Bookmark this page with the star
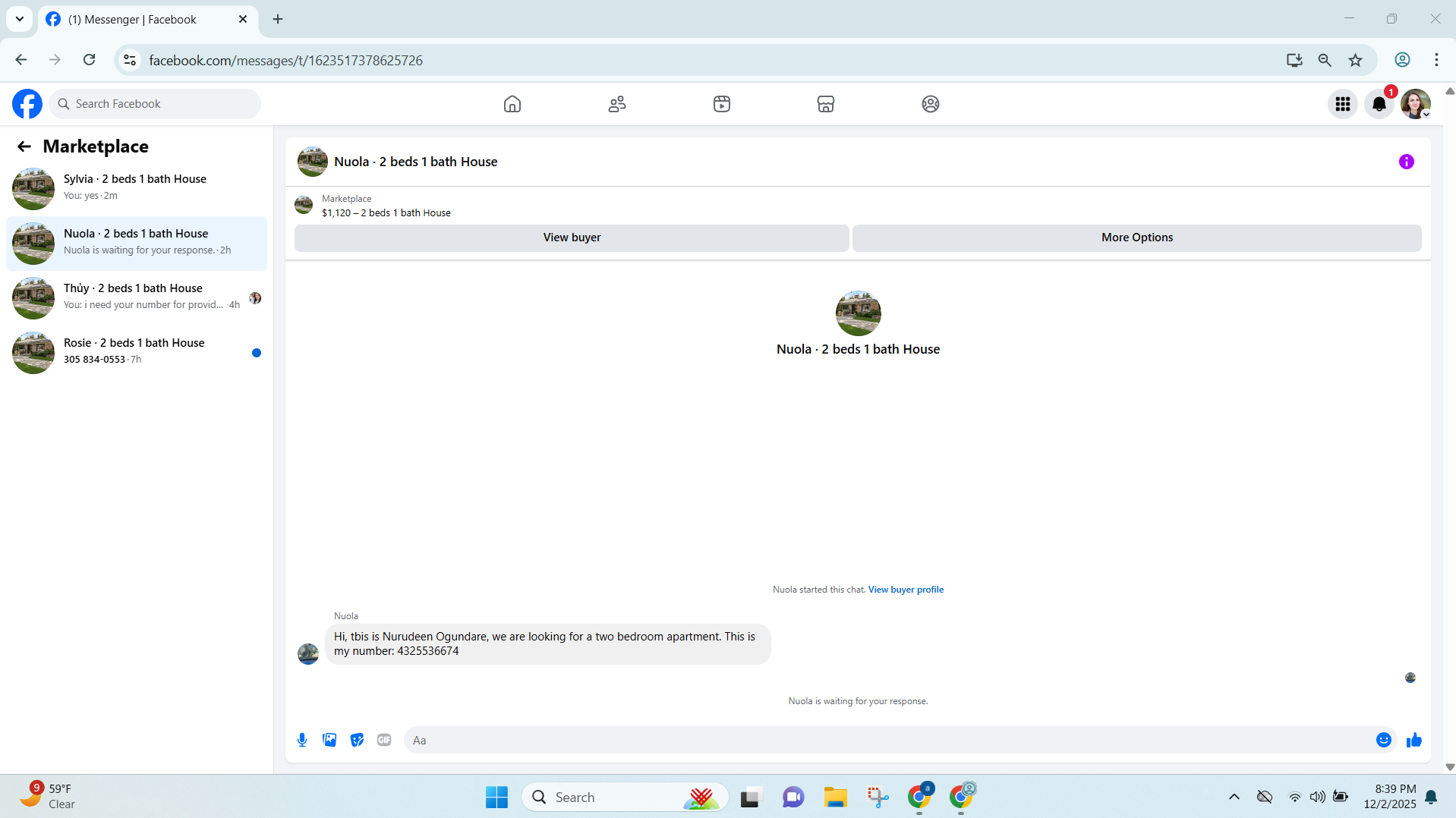The image size is (1456, 818). point(1355,60)
